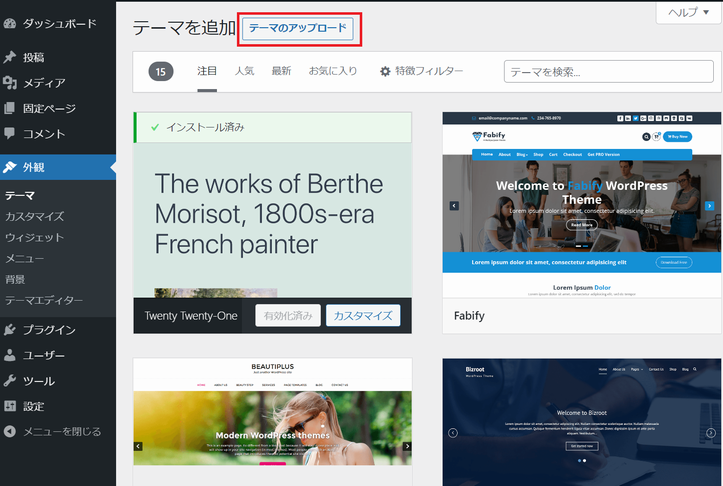The height and width of the screenshot is (486, 723).
Task: Click the pages icon beside 固定ページ
Action: pyautogui.click(x=10, y=108)
